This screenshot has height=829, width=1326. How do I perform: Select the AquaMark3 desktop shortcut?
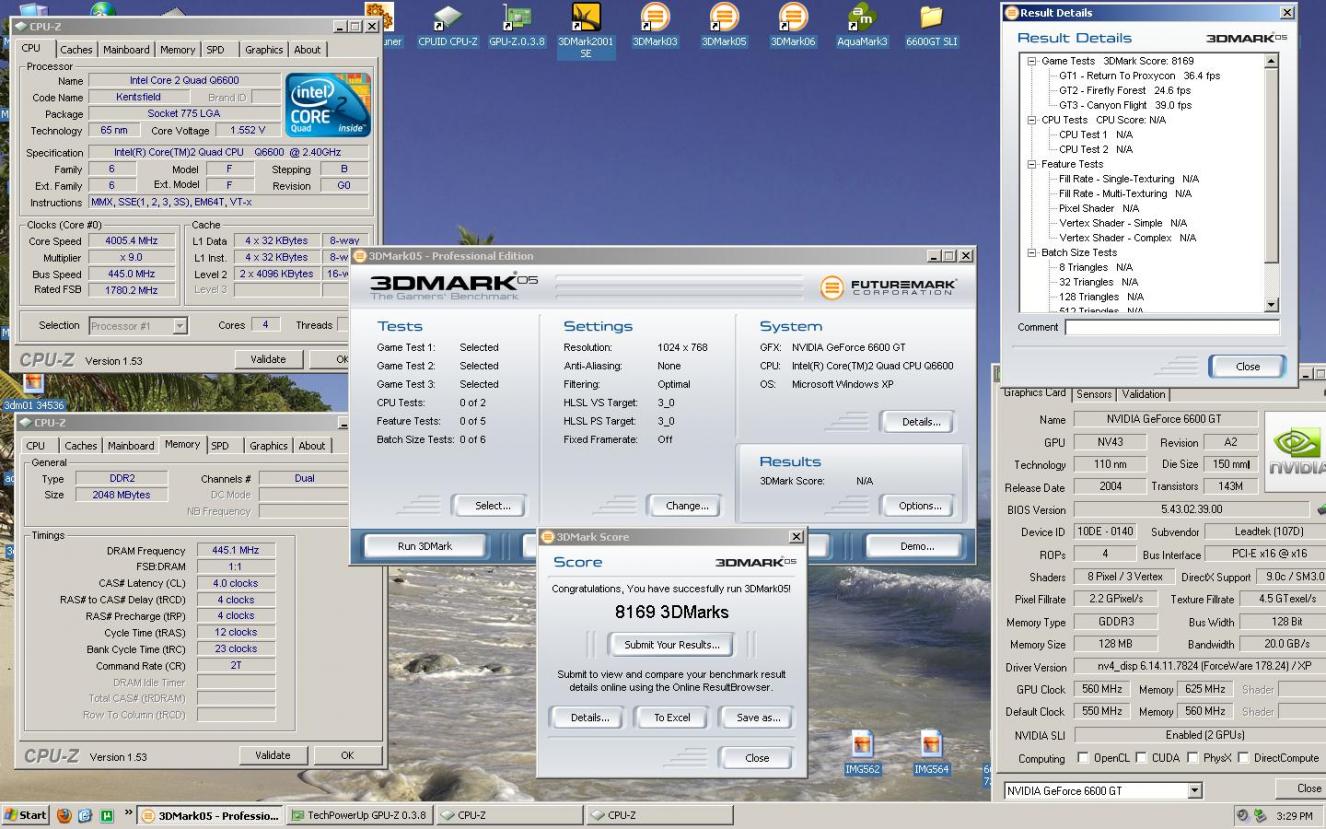point(862,24)
